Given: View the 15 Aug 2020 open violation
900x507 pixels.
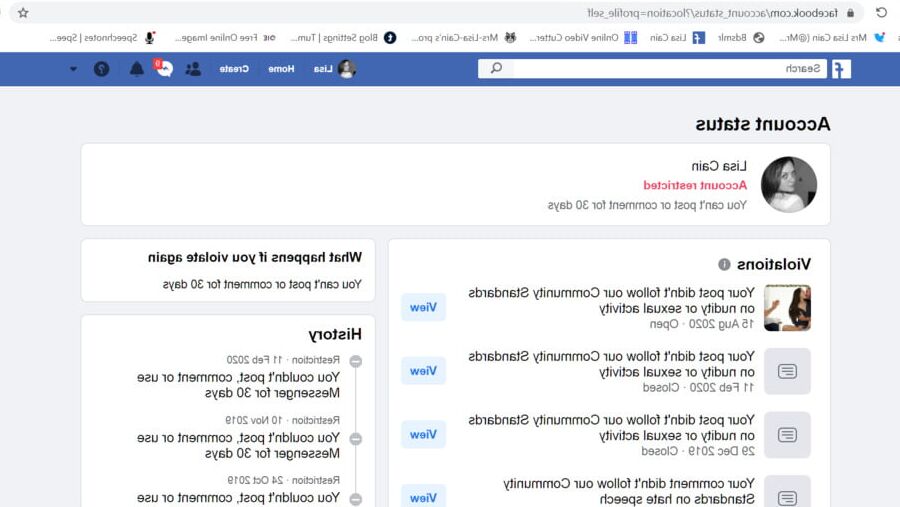Looking at the screenshot, I should (x=423, y=307).
